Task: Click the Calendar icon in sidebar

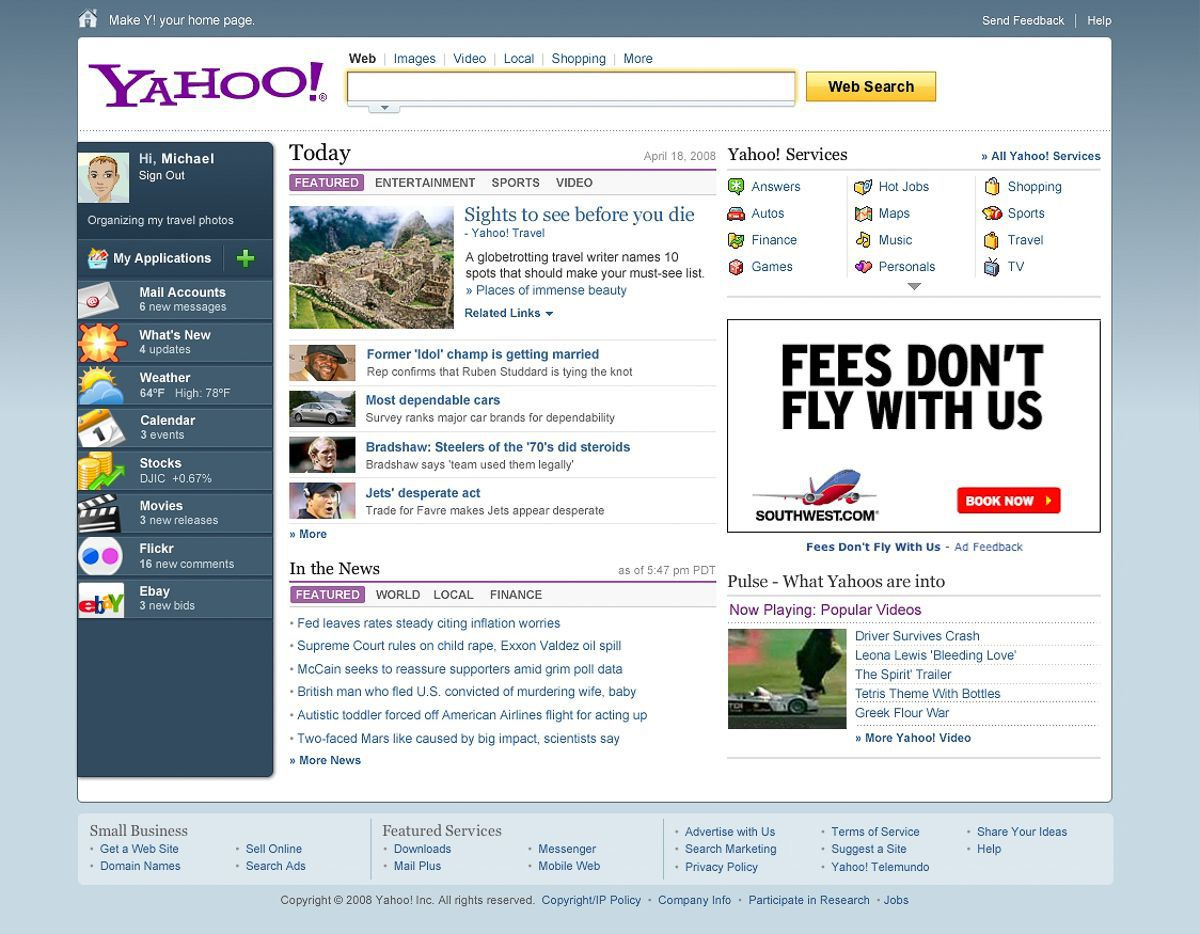Action: 102,428
